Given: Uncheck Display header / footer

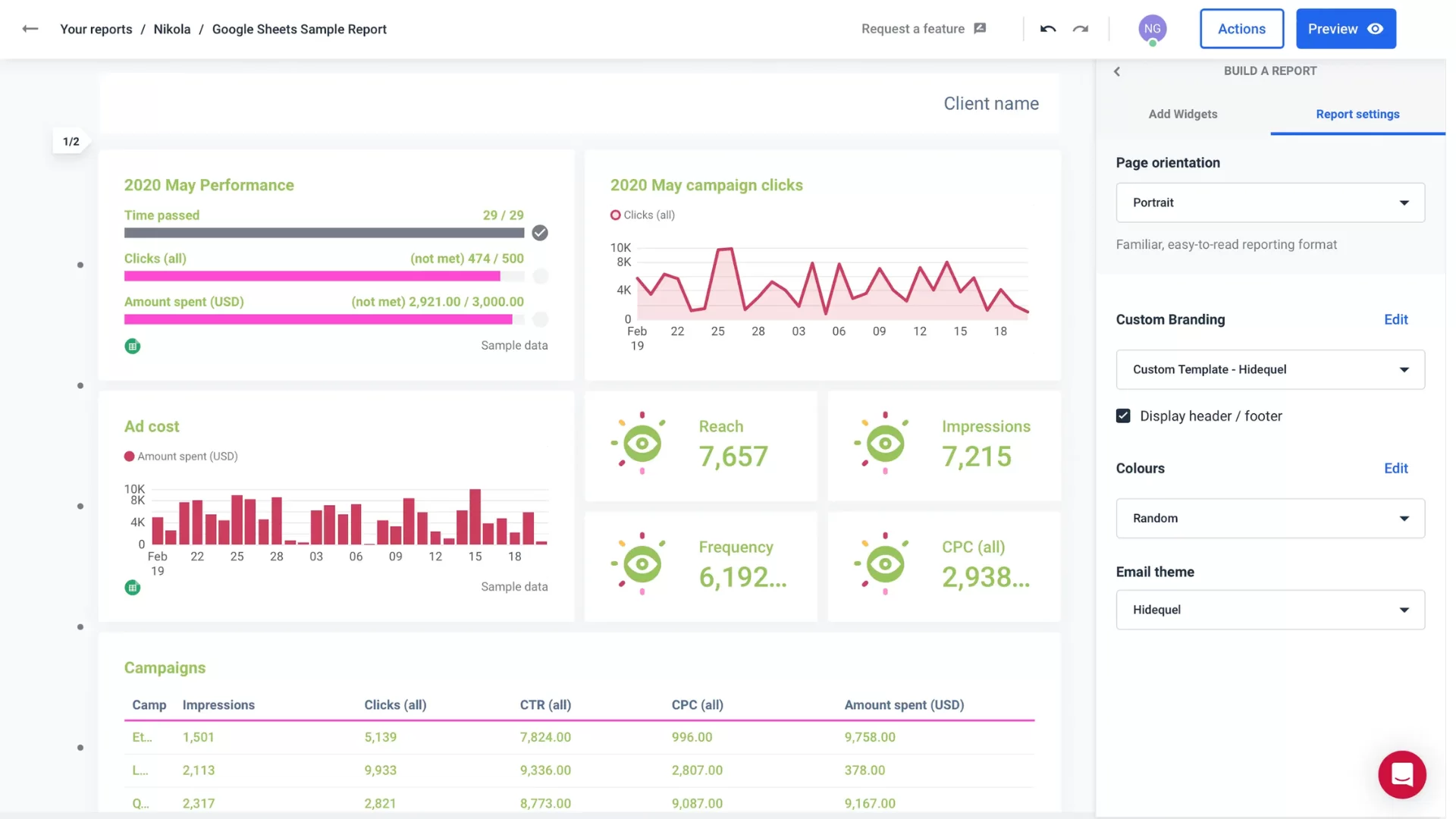Looking at the screenshot, I should (1123, 416).
